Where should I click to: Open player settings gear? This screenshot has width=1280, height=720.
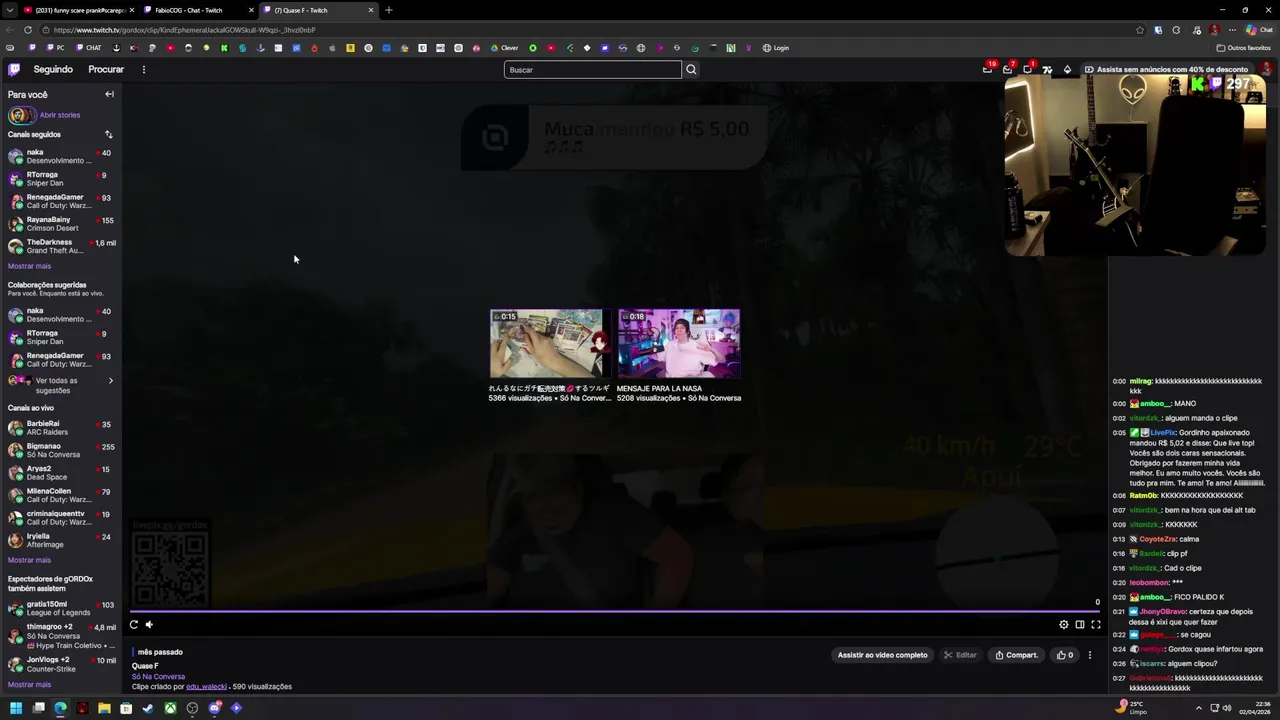tap(1064, 625)
